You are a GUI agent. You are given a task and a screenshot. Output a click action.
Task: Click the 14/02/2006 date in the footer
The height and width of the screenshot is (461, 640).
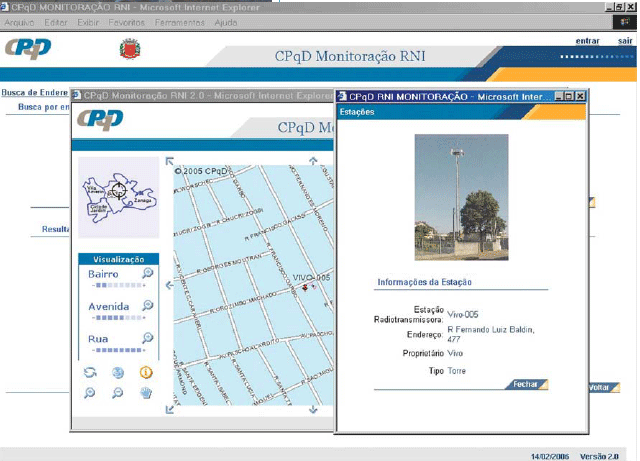coord(550,456)
